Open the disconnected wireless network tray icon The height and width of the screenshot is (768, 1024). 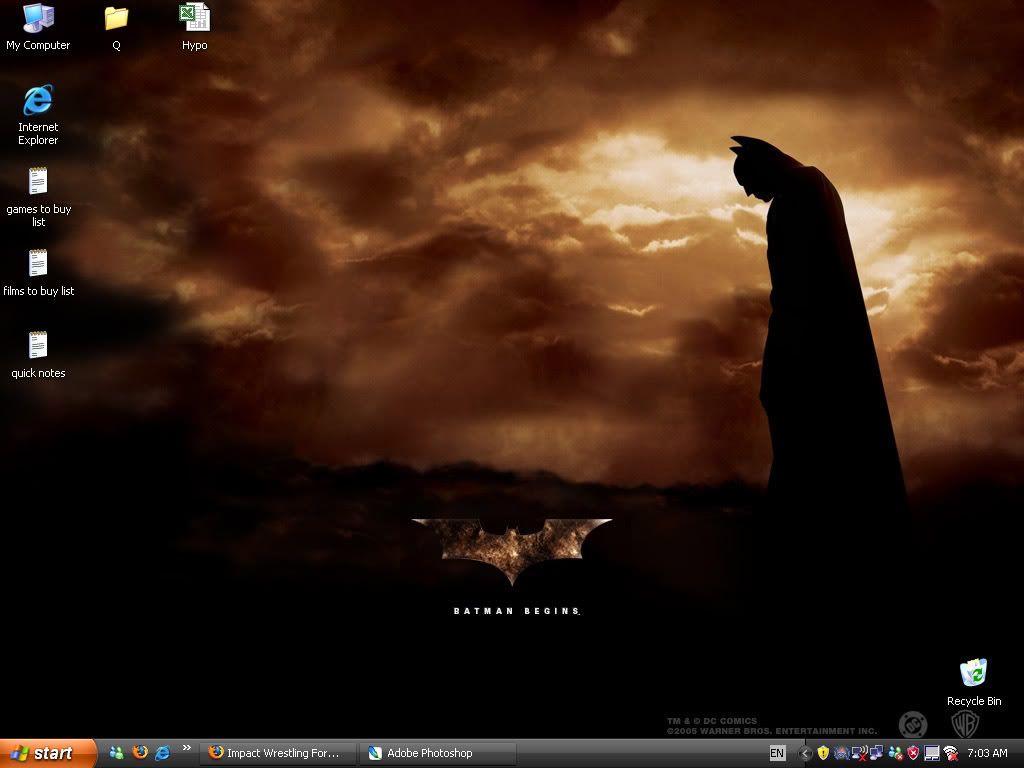pyautogui.click(x=859, y=754)
